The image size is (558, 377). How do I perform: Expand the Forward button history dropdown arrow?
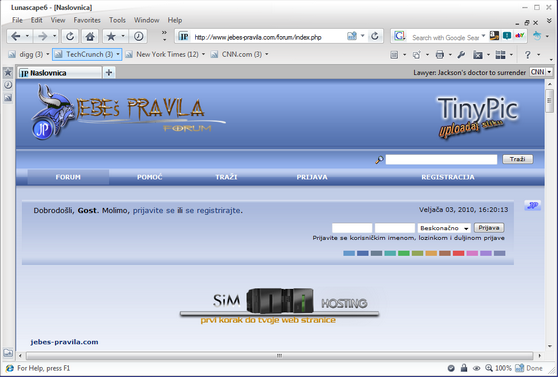tap(54, 36)
